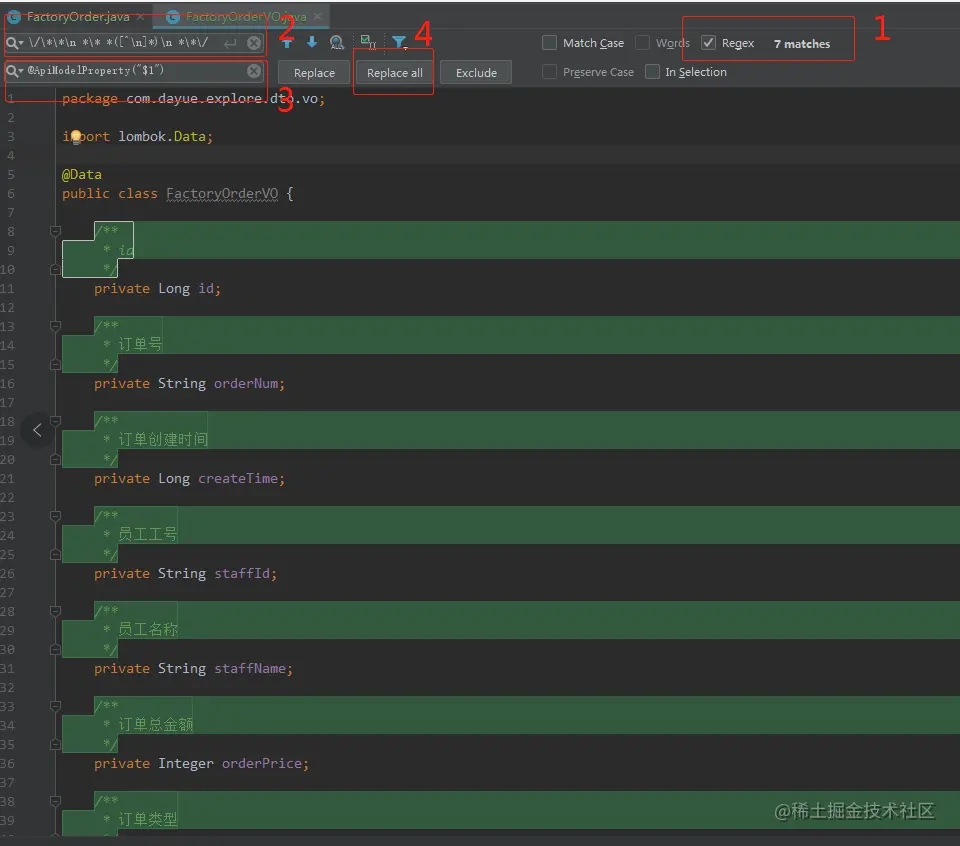
Task: Click the '员工工号' comment text
Action: (148, 534)
